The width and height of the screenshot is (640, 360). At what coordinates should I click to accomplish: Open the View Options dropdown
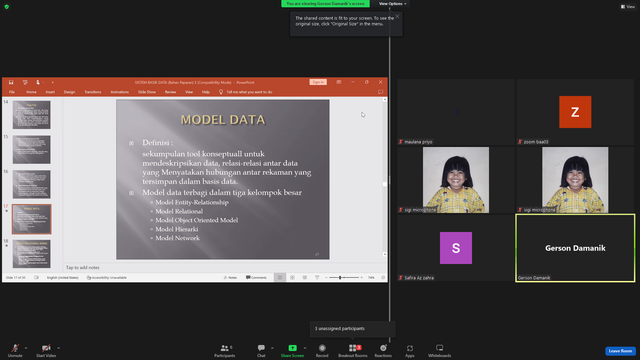(x=392, y=4)
